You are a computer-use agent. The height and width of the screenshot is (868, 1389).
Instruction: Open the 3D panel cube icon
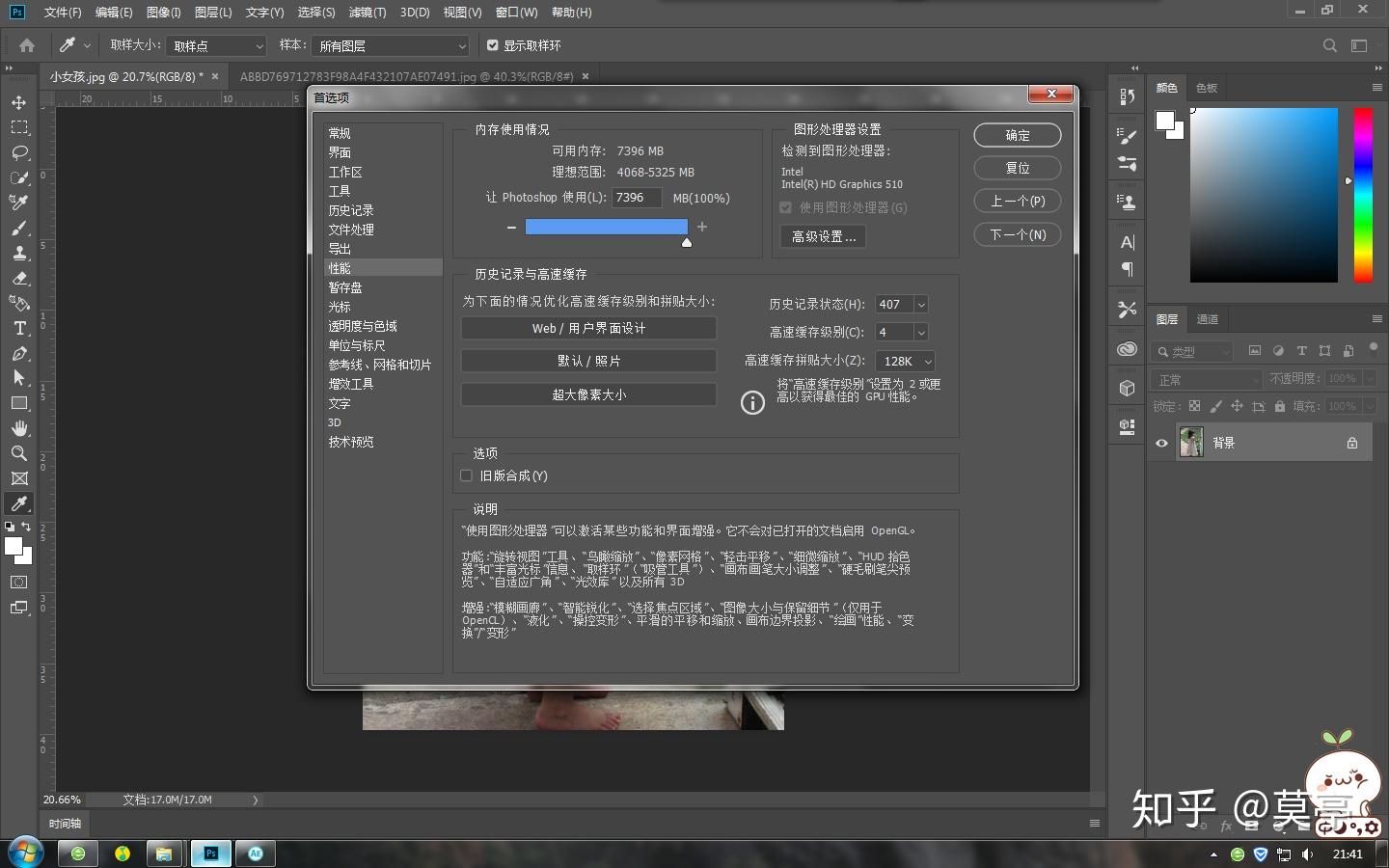[1127, 388]
